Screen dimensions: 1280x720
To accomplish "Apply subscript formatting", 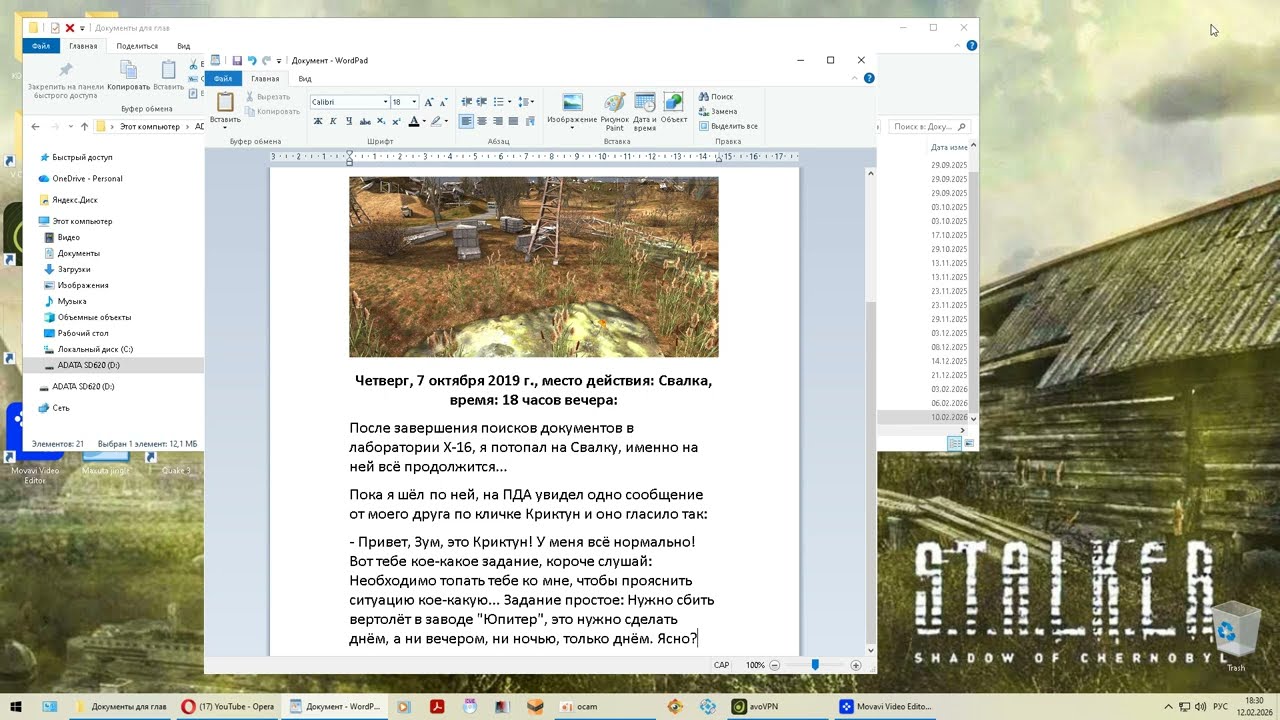I will (x=381, y=121).
